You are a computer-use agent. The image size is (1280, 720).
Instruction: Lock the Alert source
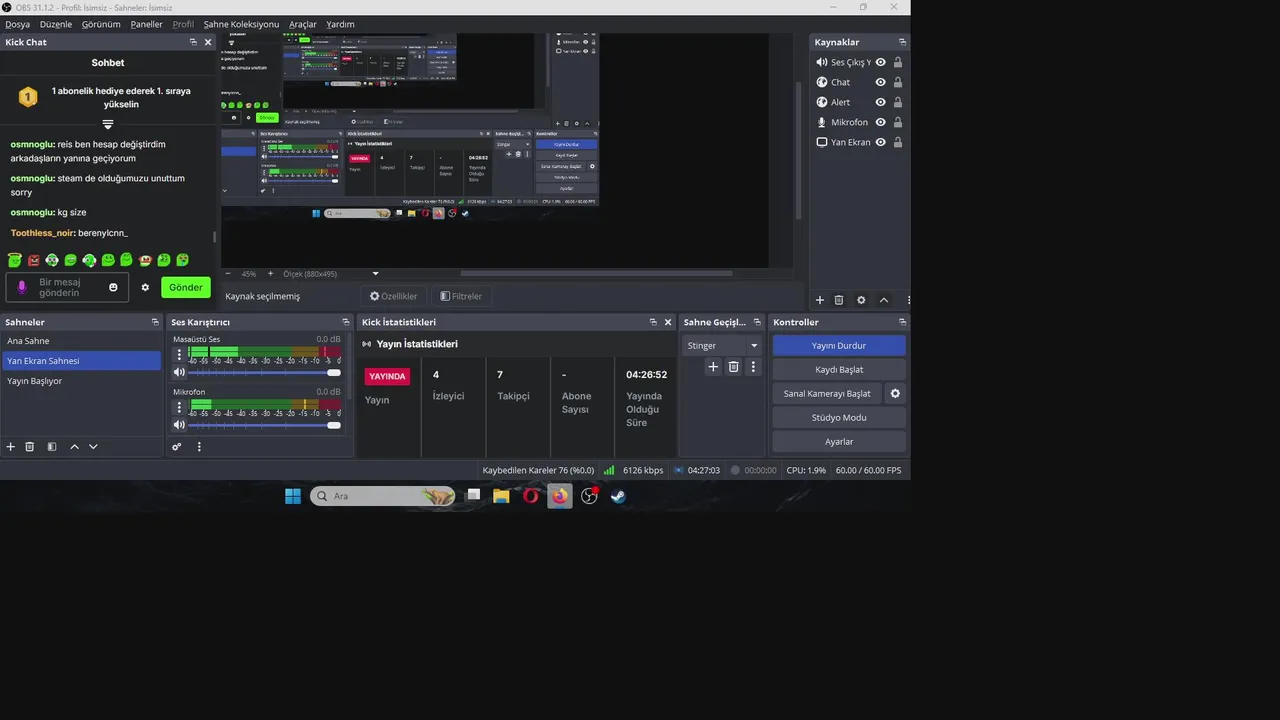click(898, 102)
